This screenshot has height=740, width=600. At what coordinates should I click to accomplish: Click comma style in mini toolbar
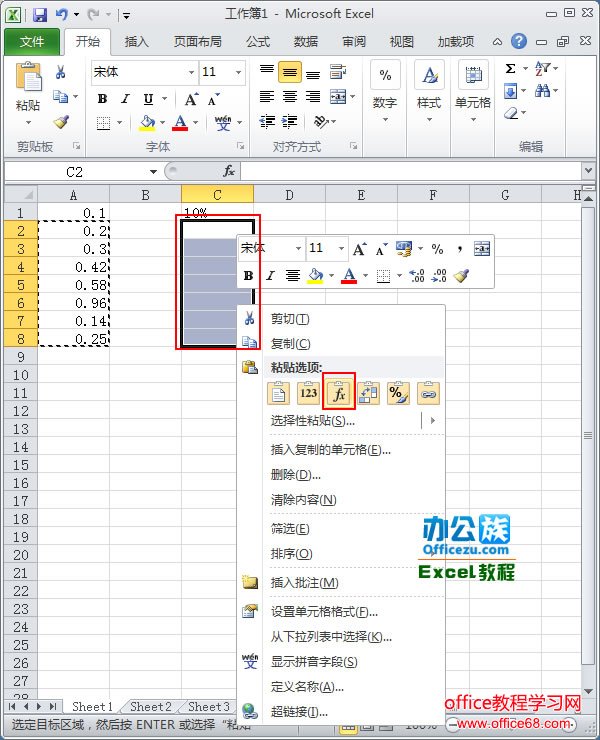pos(459,249)
